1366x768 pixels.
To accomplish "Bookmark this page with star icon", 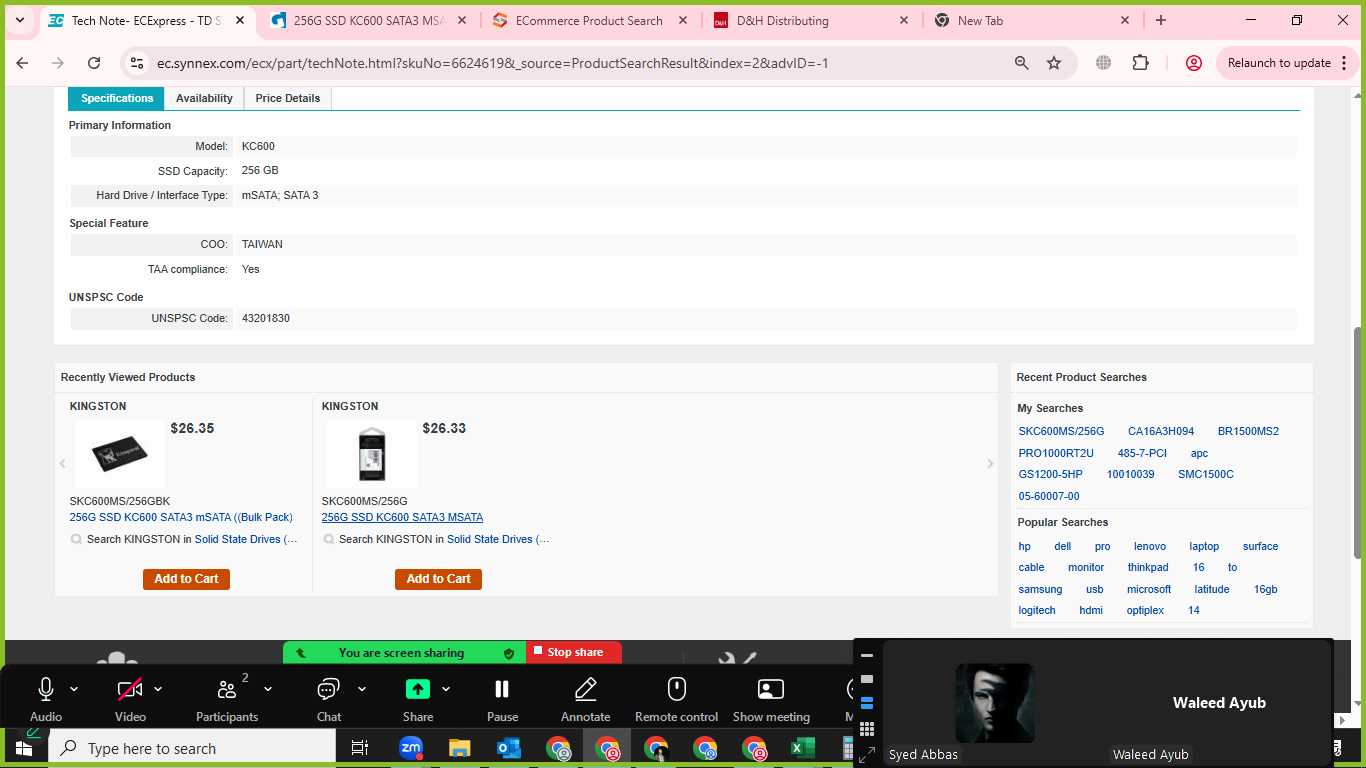I will coord(1054,63).
